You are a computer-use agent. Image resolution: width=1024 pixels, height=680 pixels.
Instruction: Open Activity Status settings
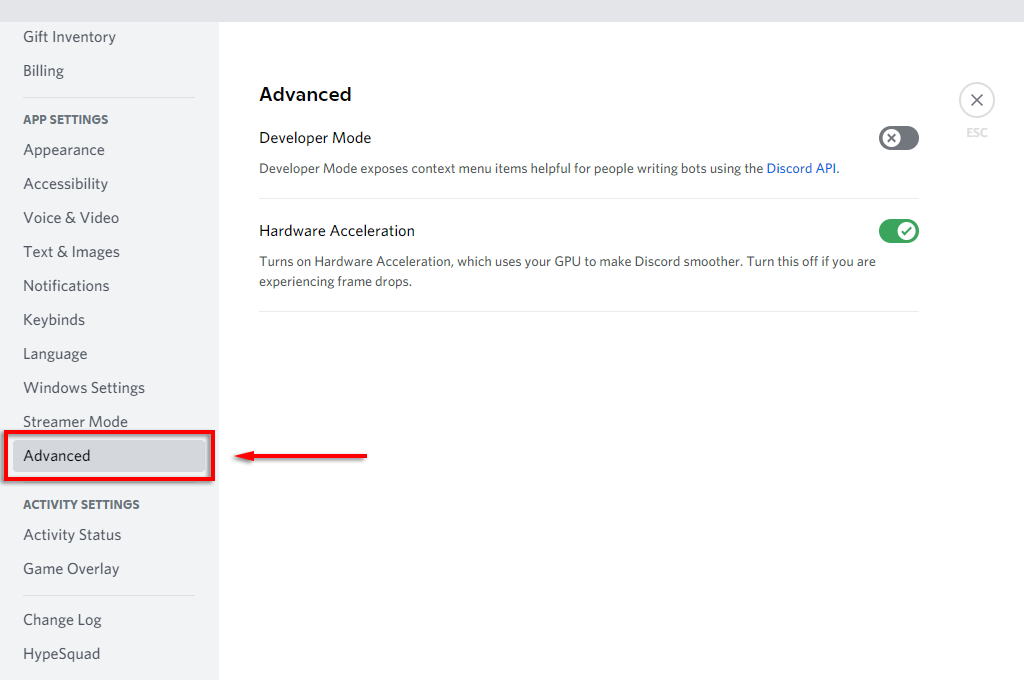(x=72, y=535)
